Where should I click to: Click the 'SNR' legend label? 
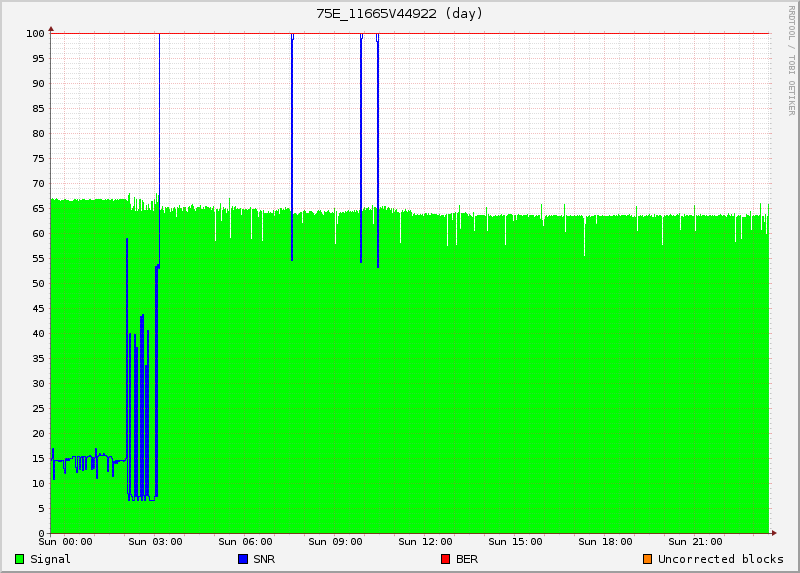click(x=264, y=559)
